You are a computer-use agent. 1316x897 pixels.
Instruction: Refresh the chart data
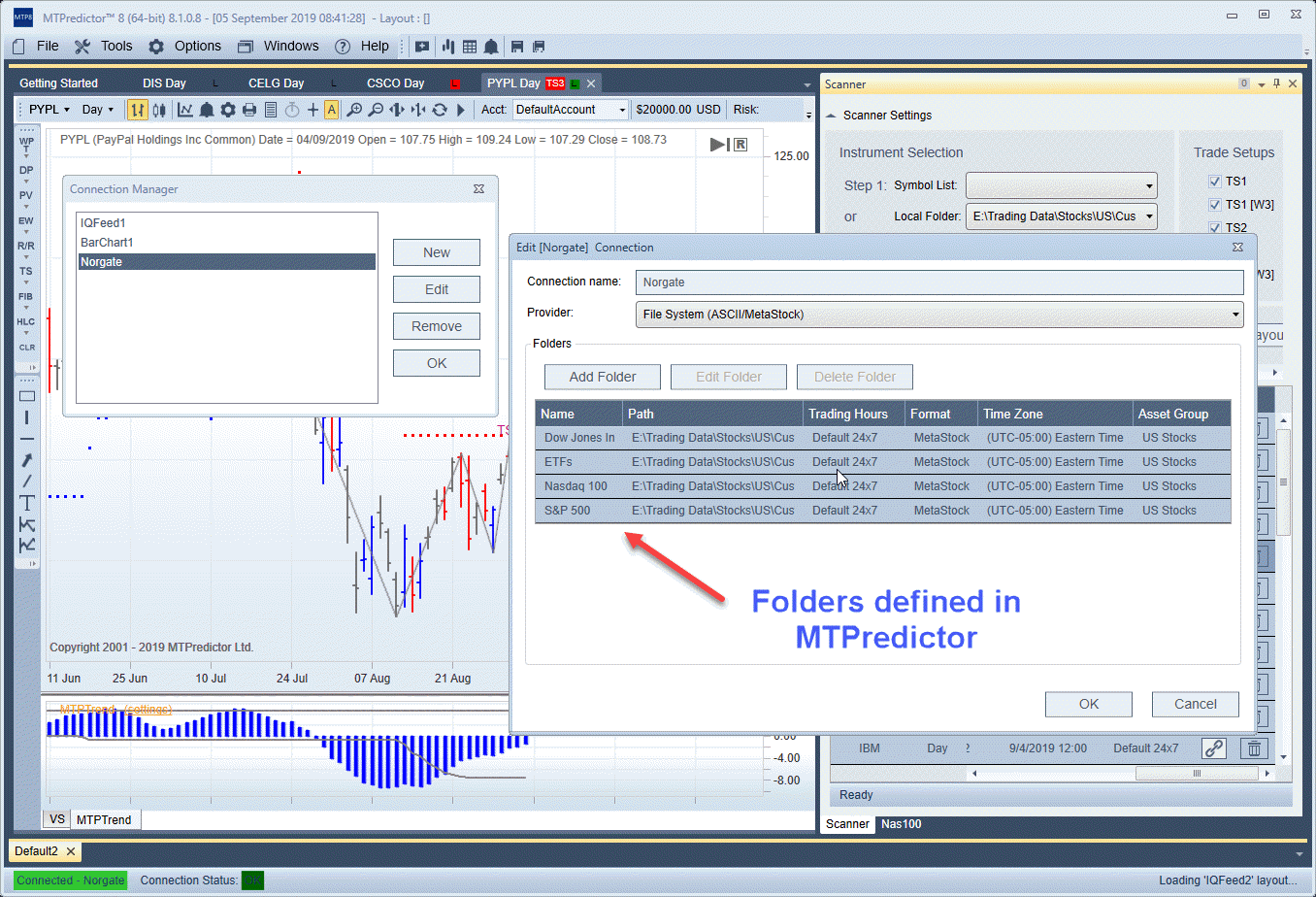[x=440, y=110]
